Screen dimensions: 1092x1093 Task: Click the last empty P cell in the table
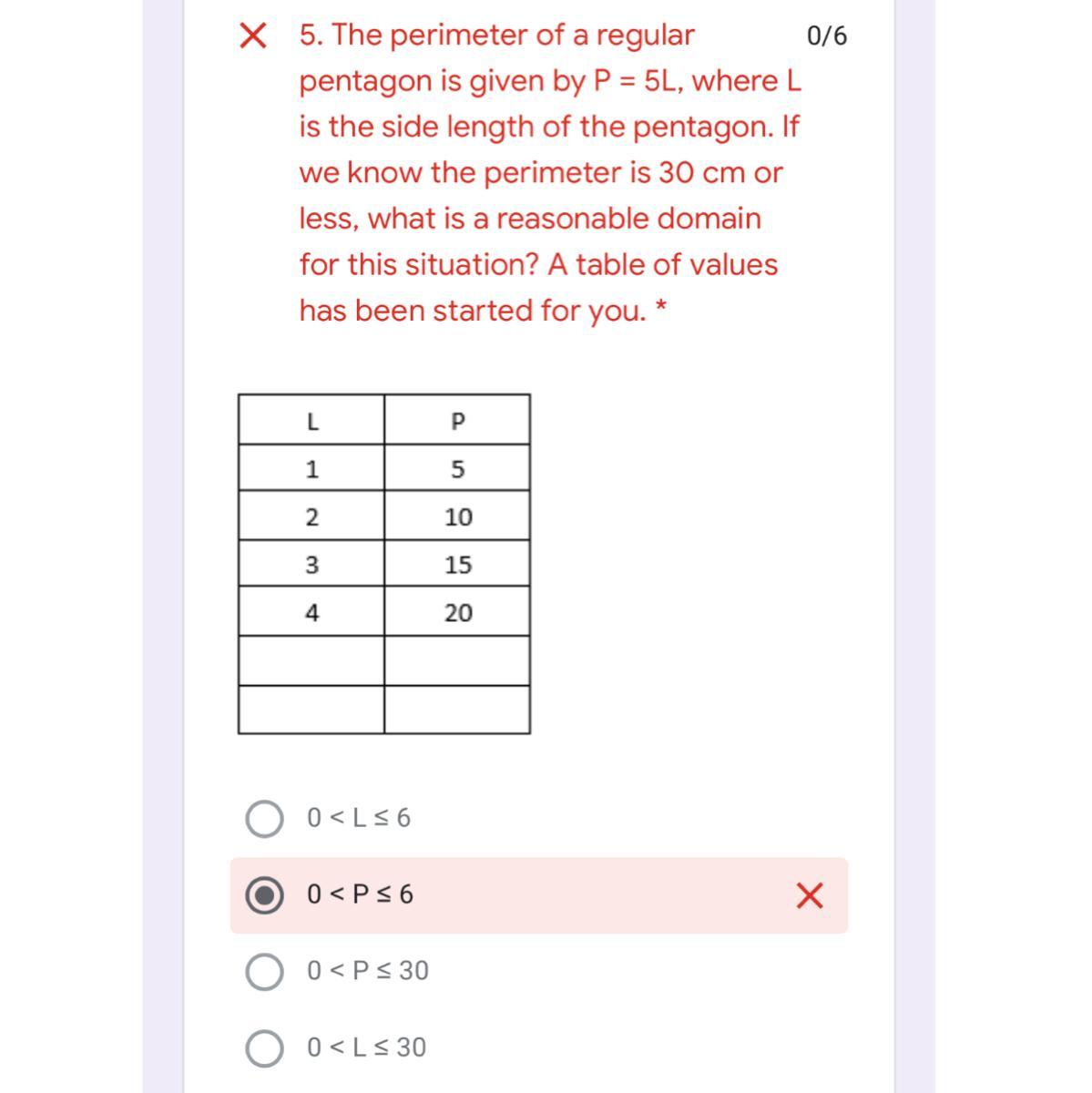point(457,710)
